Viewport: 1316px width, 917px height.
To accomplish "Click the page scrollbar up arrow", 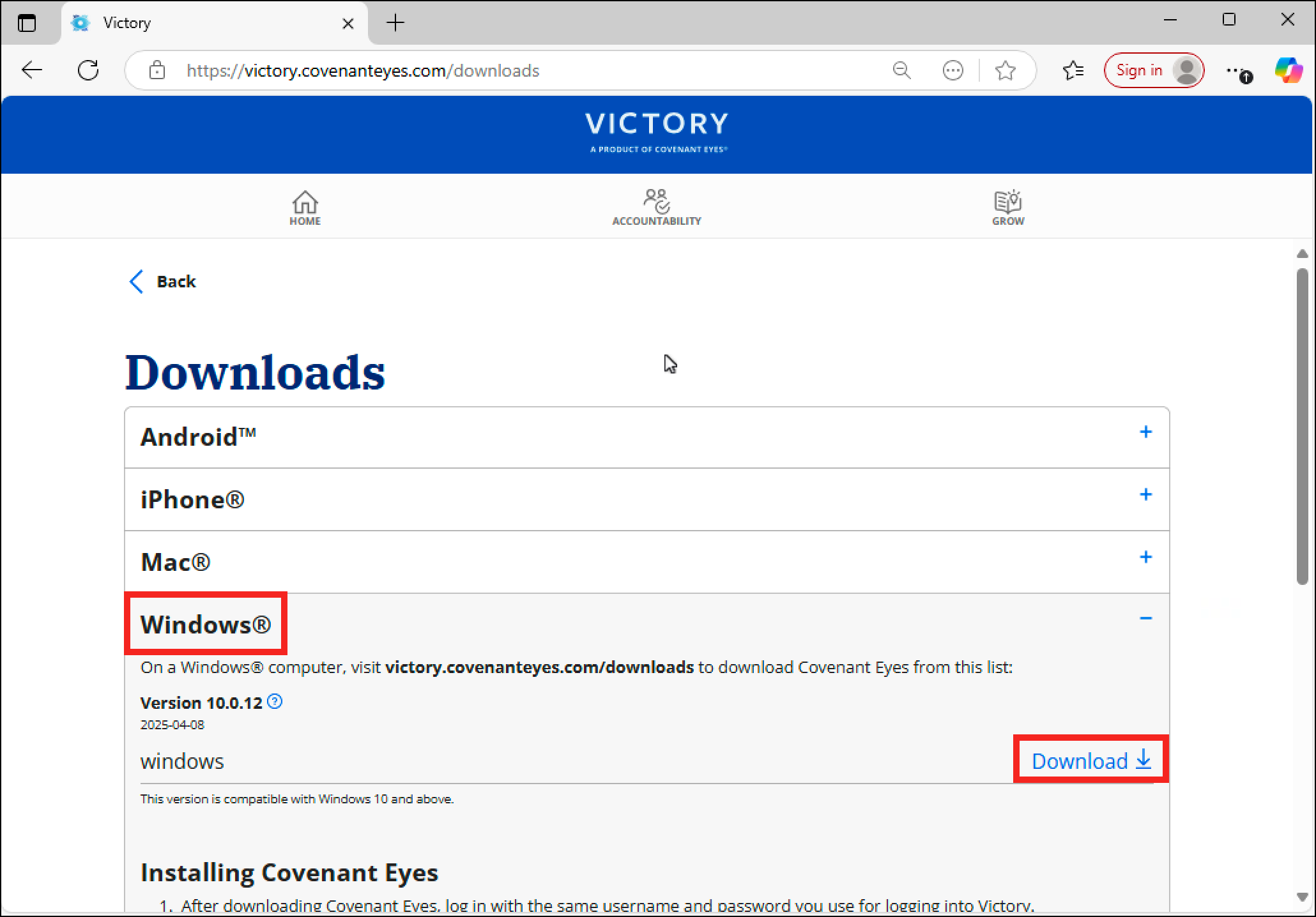I will click(1303, 254).
